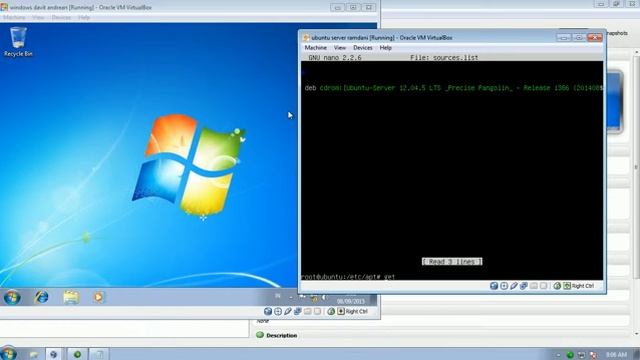Minimize the windows davit andrean VM window
Screen dimensions: 640x360
point(337,7)
